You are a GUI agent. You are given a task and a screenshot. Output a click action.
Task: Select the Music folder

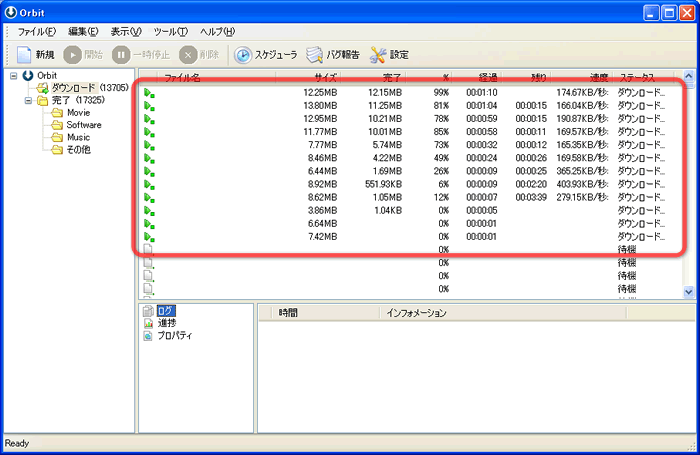[x=79, y=137]
